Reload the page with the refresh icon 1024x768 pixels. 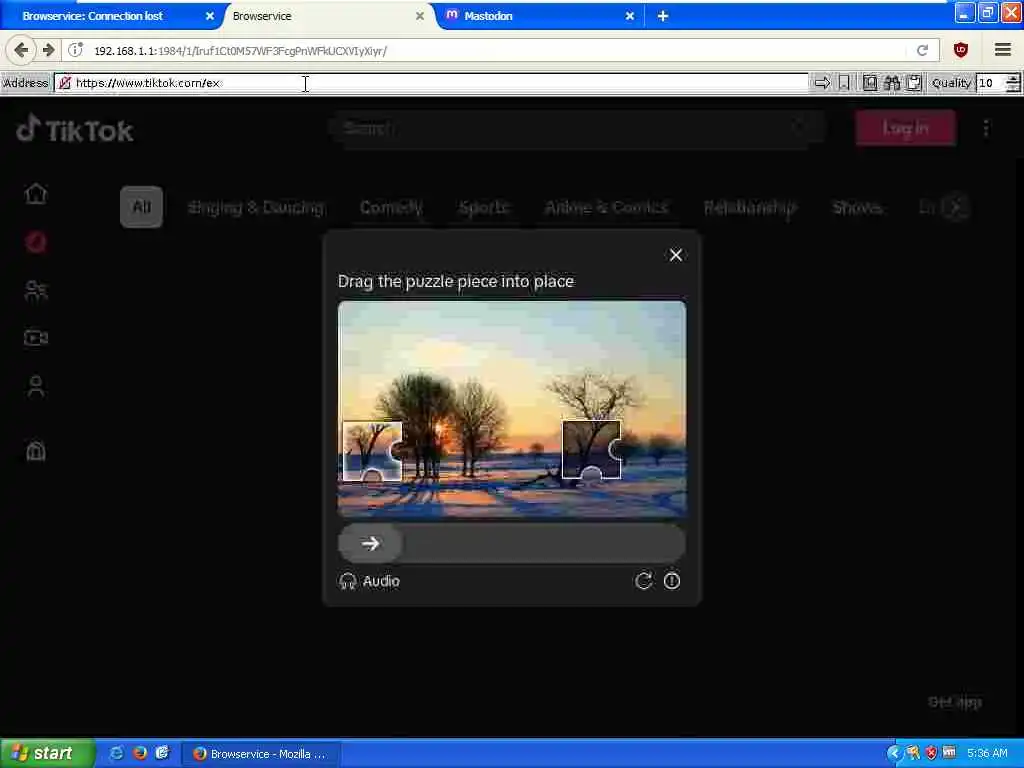point(922,50)
